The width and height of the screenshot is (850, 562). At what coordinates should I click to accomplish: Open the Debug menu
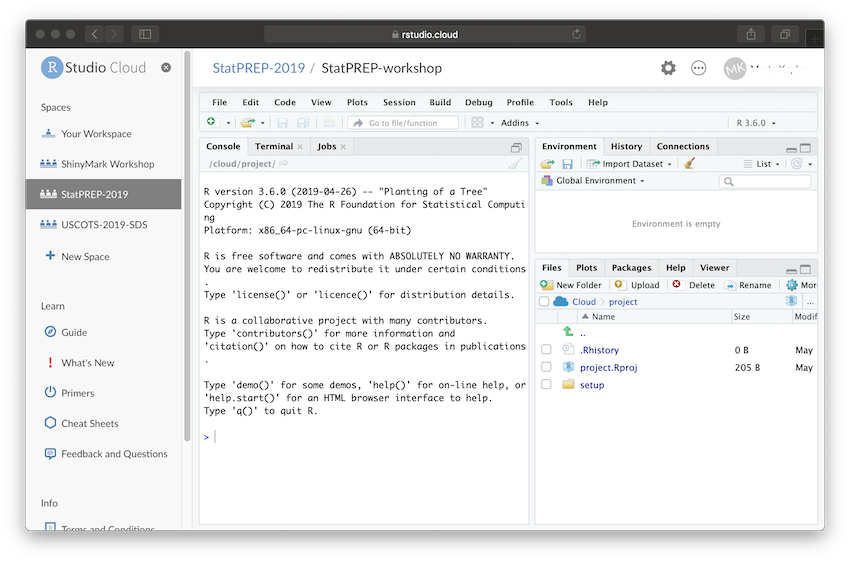point(479,102)
